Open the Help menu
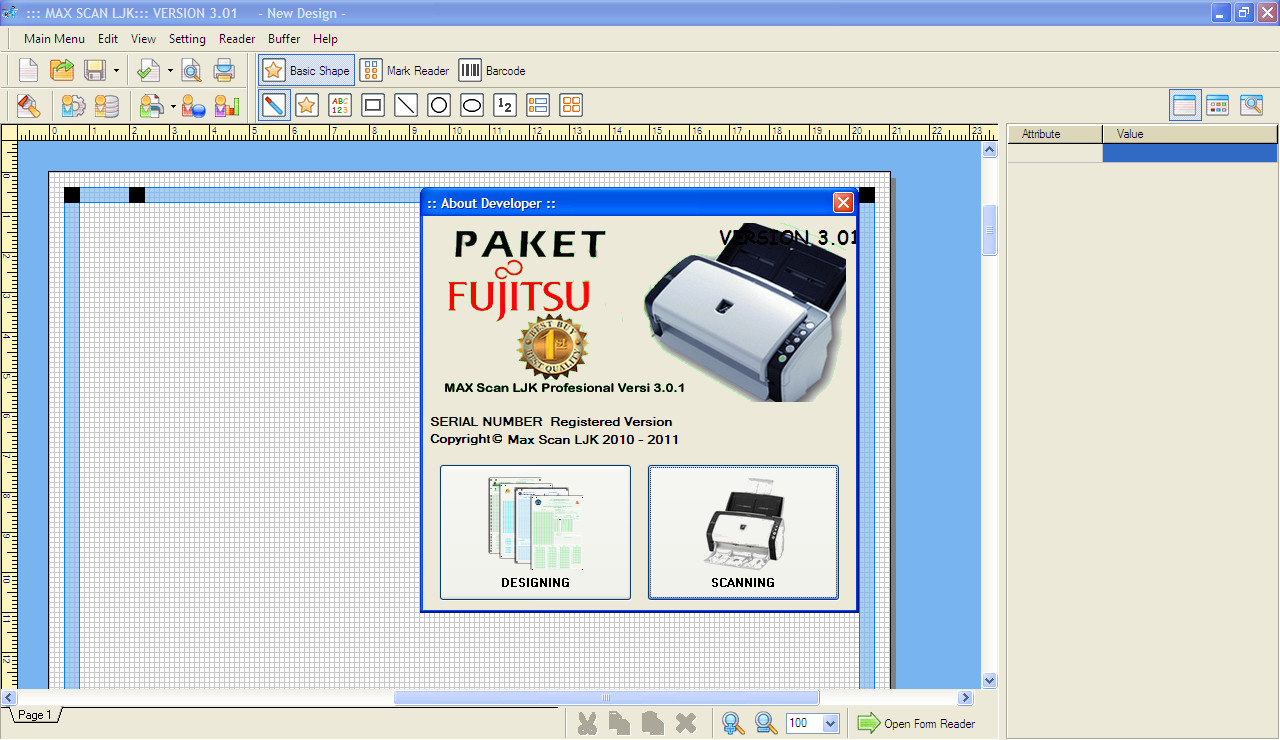The image size is (1280, 740). (326, 39)
